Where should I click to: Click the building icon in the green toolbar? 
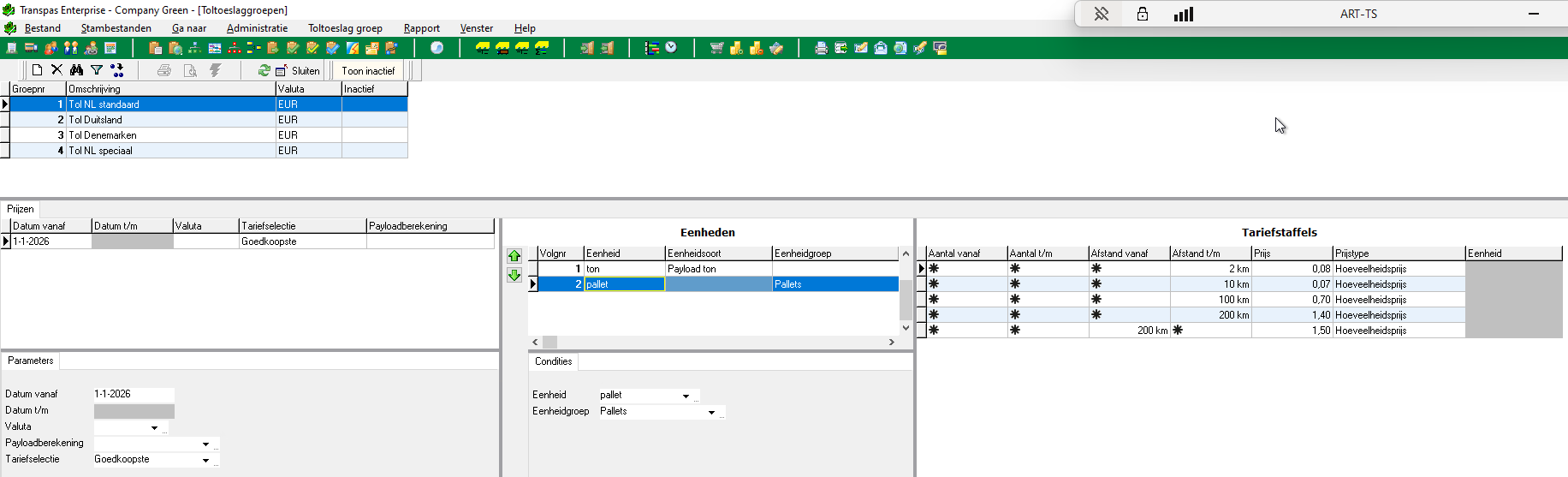[11, 48]
